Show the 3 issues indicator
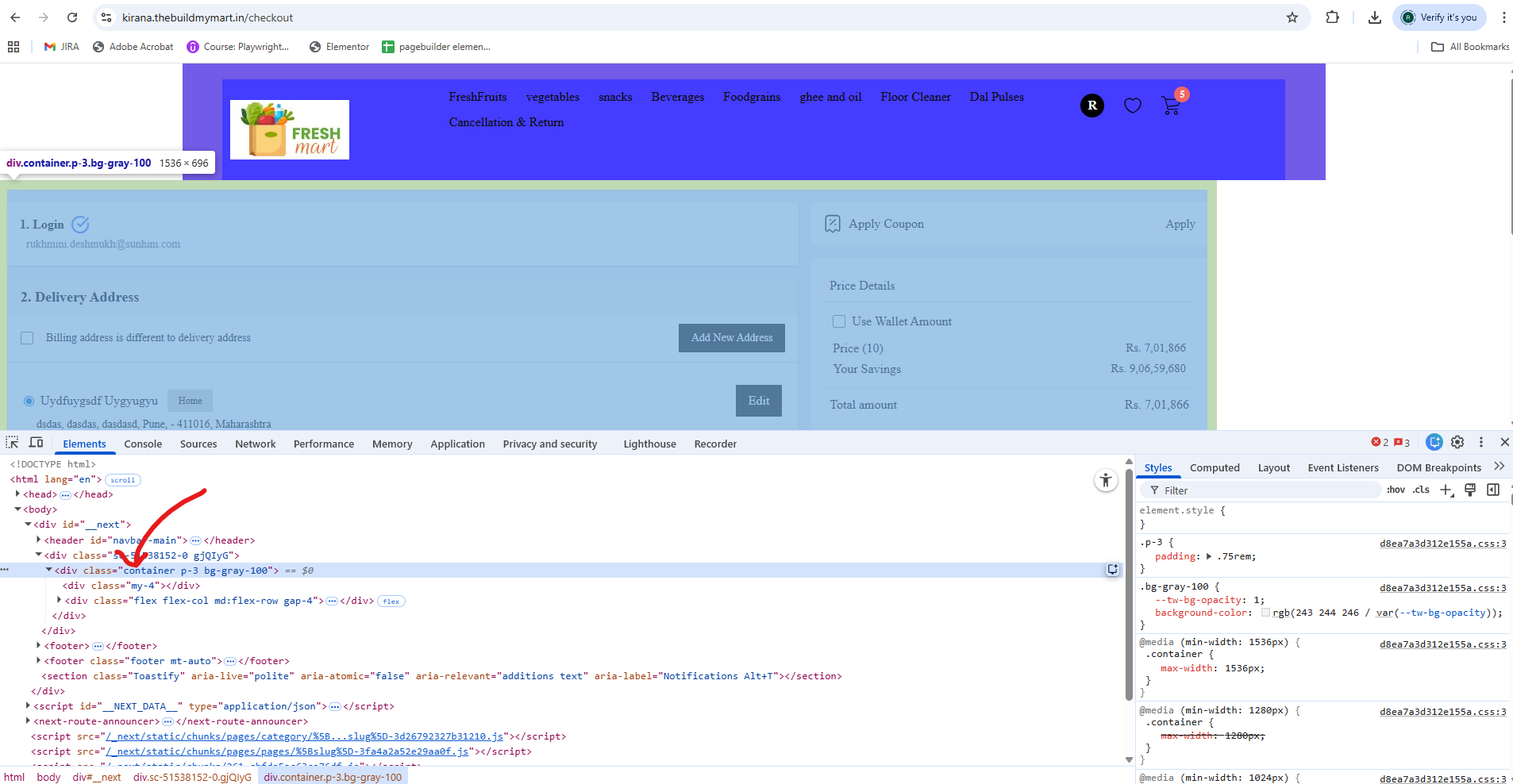The height and width of the screenshot is (784, 1513). pyautogui.click(x=1402, y=443)
